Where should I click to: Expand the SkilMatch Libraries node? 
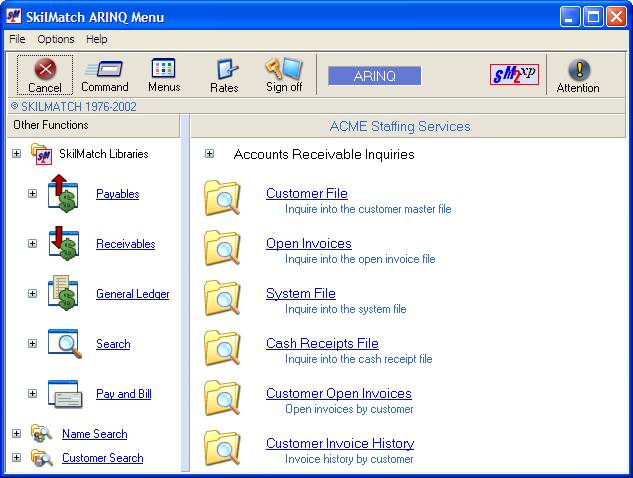pyautogui.click(x=17, y=154)
